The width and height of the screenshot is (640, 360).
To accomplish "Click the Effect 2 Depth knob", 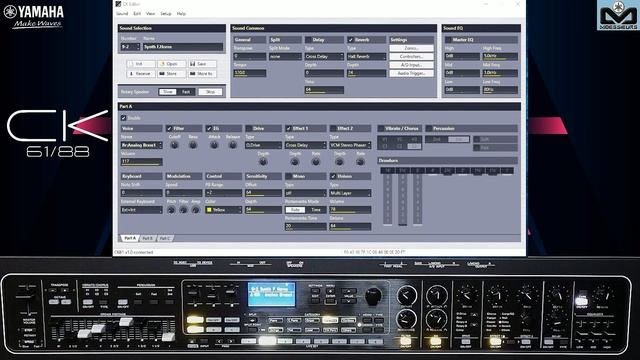I will (x=340, y=162).
